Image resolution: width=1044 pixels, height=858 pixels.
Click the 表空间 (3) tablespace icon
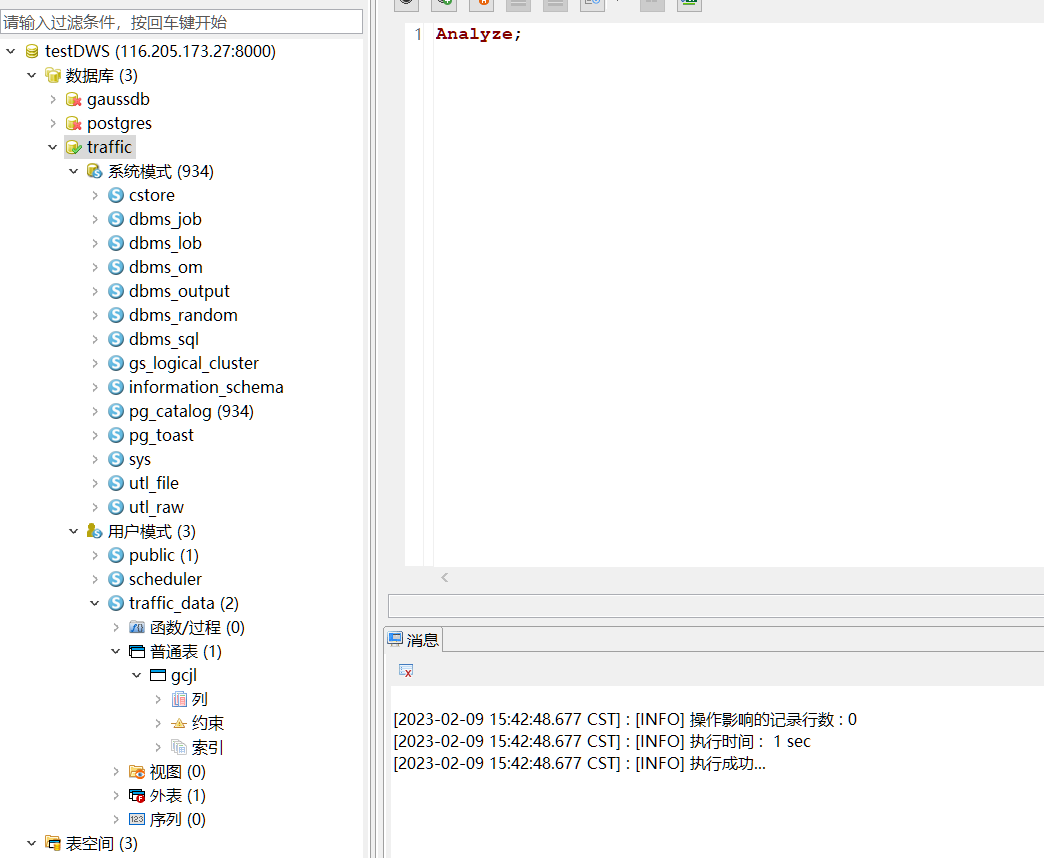point(53,843)
